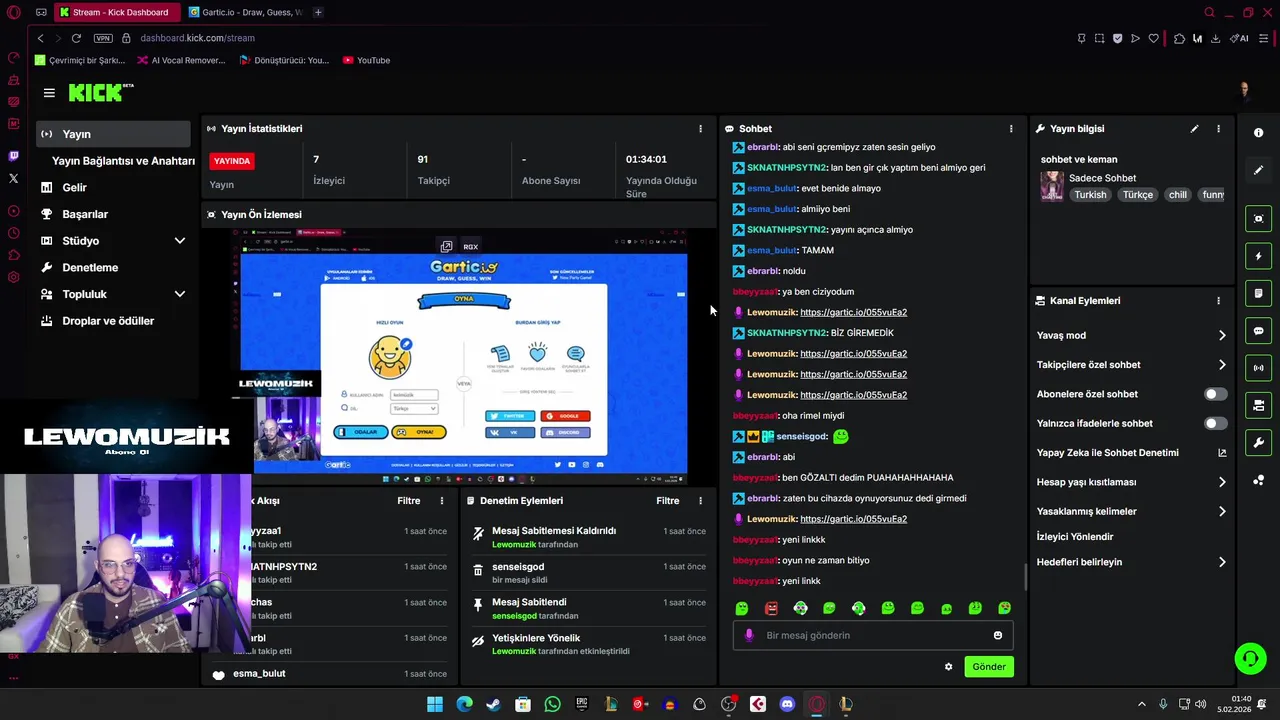The height and width of the screenshot is (720, 1280).
Task: Open the last gartic.io link from Lewomuzik
Action: tap(853, 519)
